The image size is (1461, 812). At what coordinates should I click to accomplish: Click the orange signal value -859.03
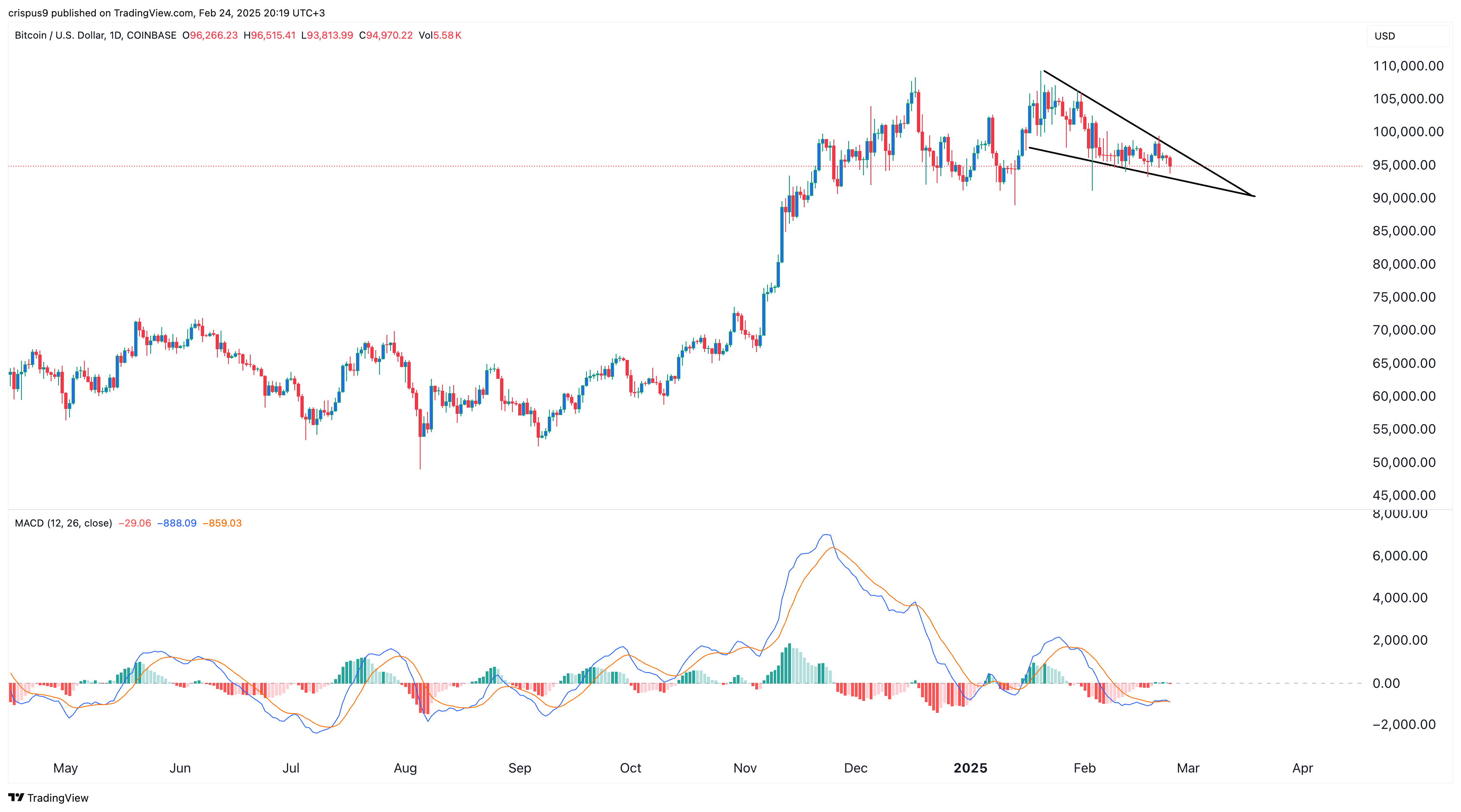[x=222, y=523]
